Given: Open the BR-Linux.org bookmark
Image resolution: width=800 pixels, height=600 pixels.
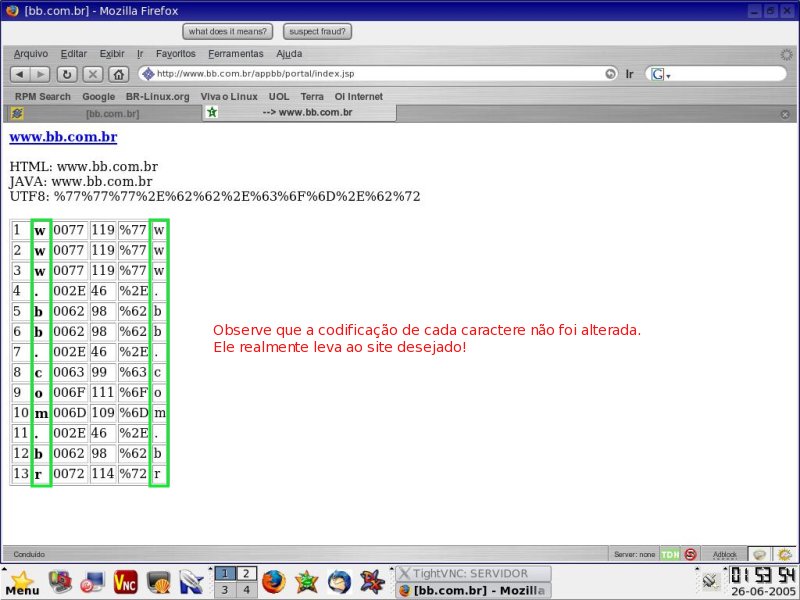Looking at the screenshot, I should (x=157, y=96).
